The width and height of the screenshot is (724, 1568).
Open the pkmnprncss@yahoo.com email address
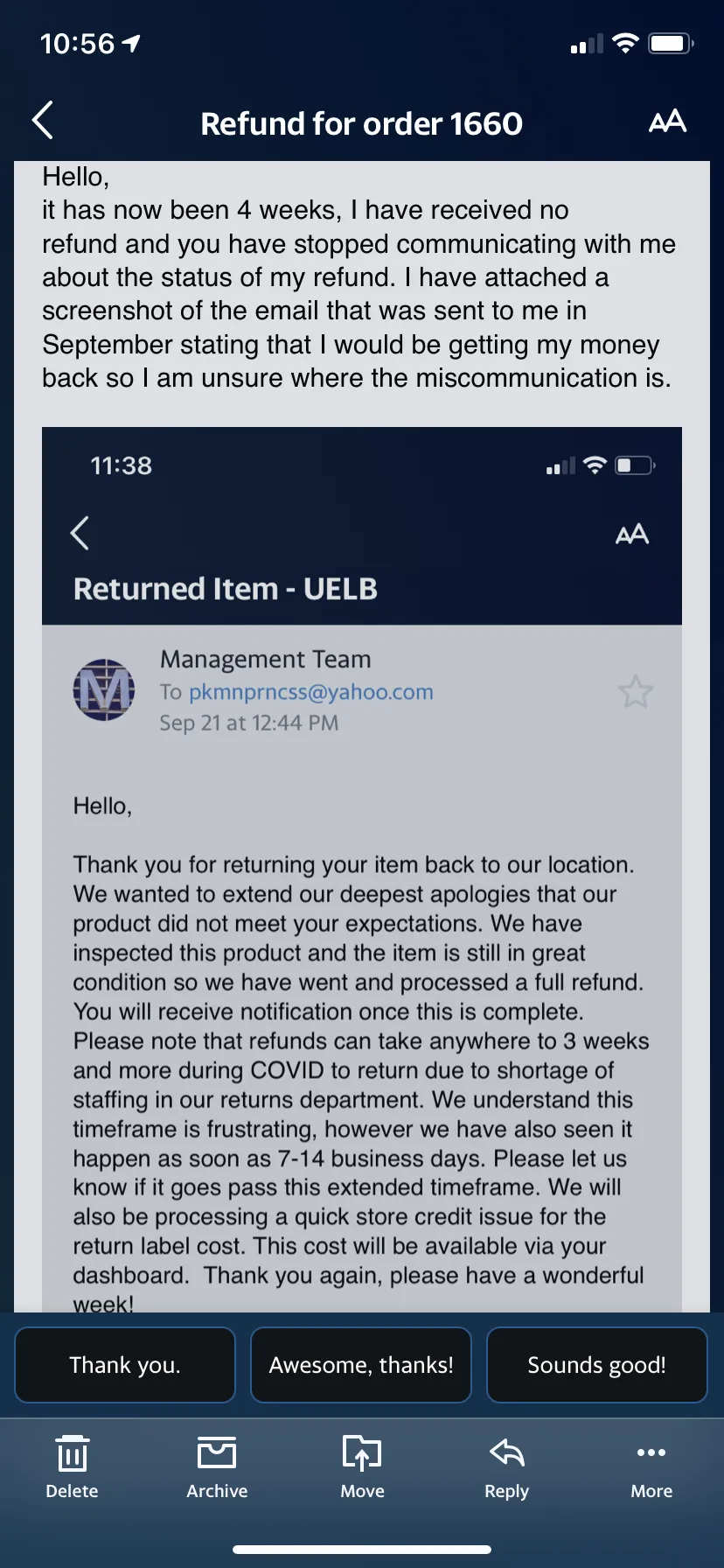[311, 692]
